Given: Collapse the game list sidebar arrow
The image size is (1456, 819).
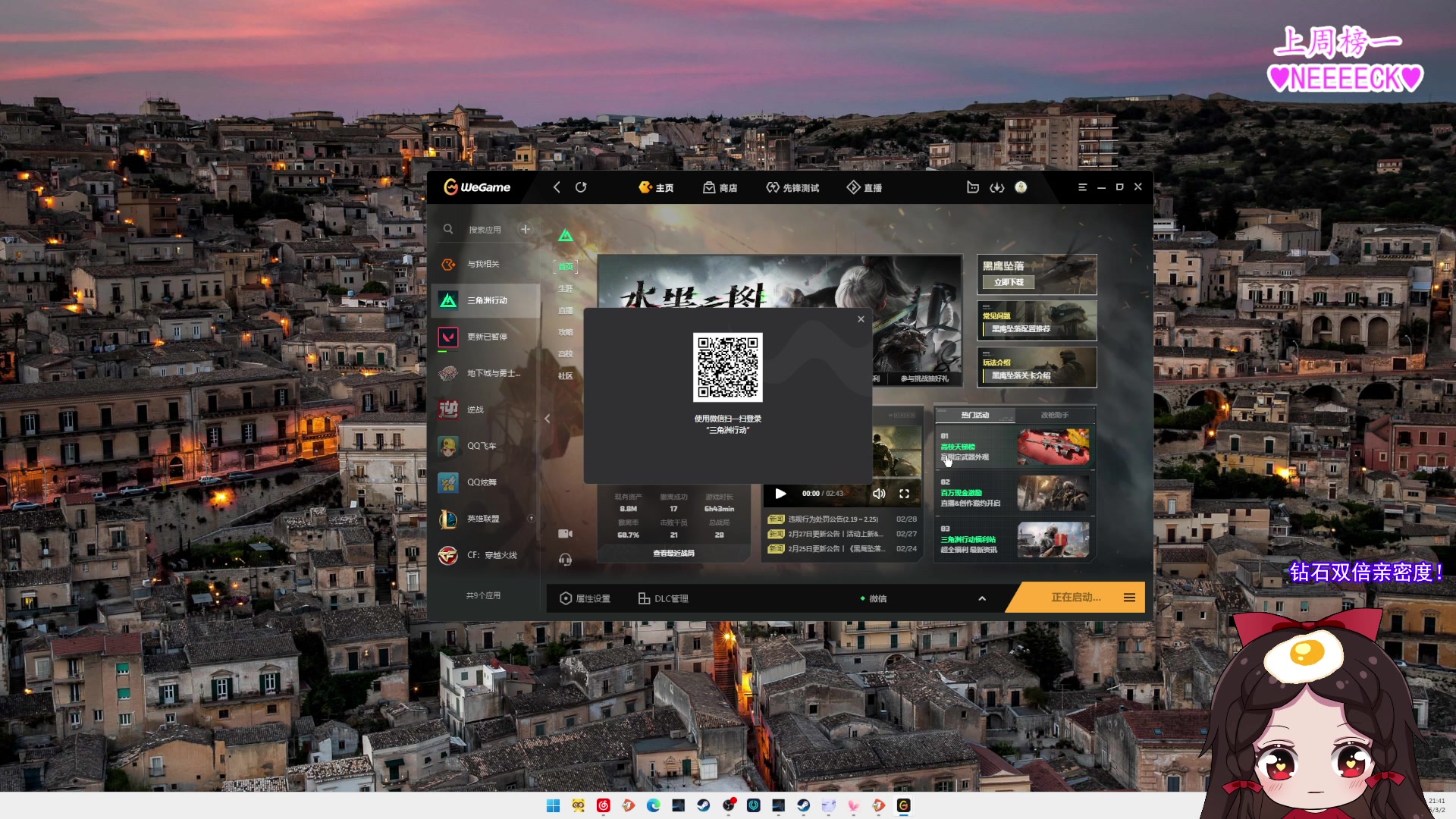Looking at the screenshot, I should [548, 419].
